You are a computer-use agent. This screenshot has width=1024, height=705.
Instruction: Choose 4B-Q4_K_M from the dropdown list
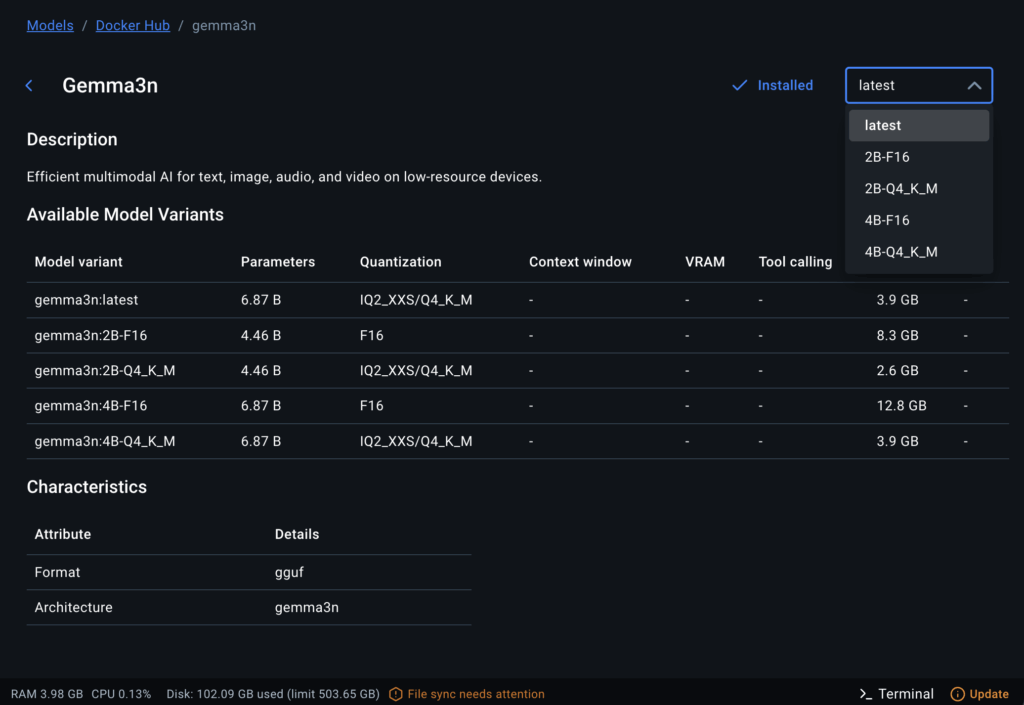coord(919,252)
